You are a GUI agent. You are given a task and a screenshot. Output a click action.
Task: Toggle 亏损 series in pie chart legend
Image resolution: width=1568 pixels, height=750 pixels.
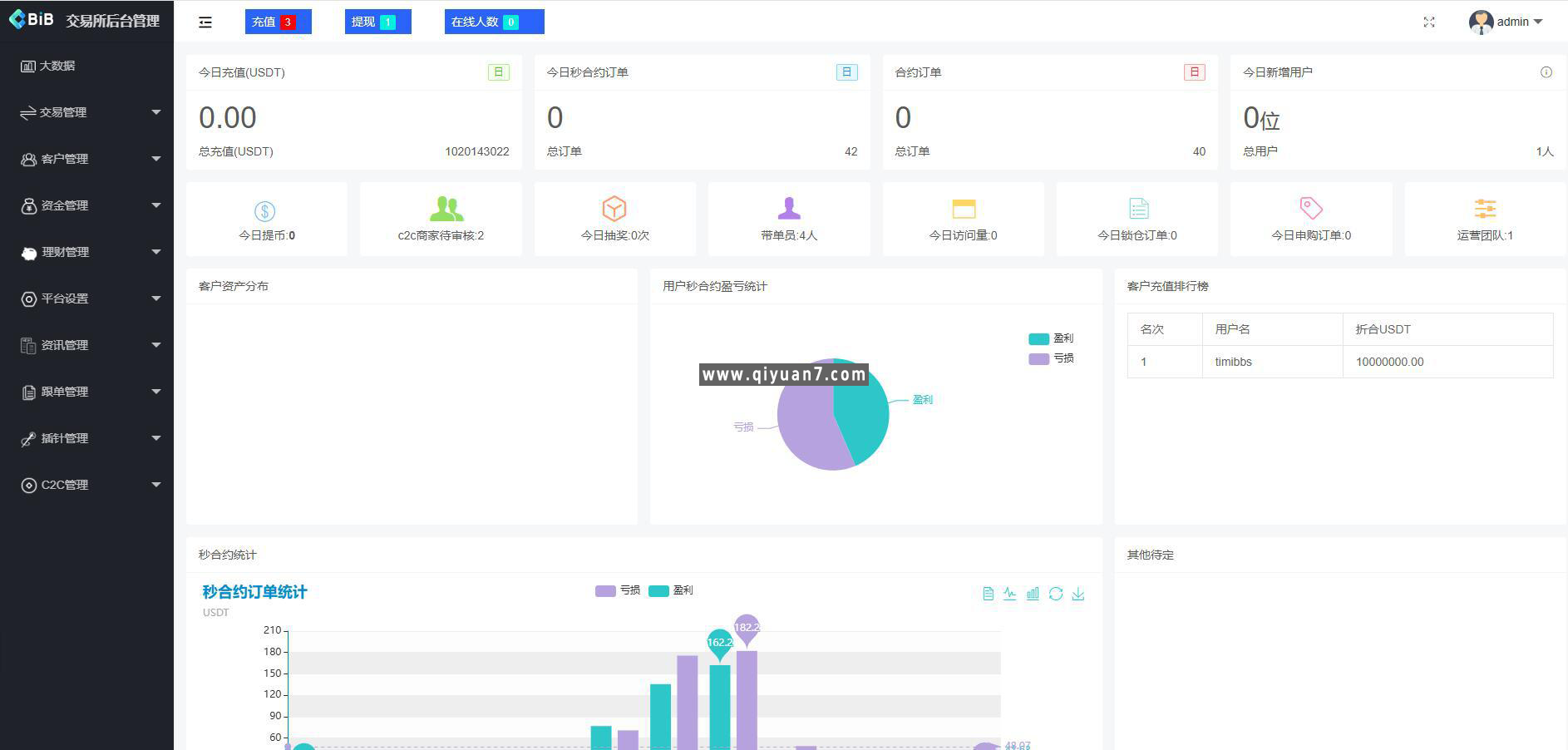(1051, 358)
